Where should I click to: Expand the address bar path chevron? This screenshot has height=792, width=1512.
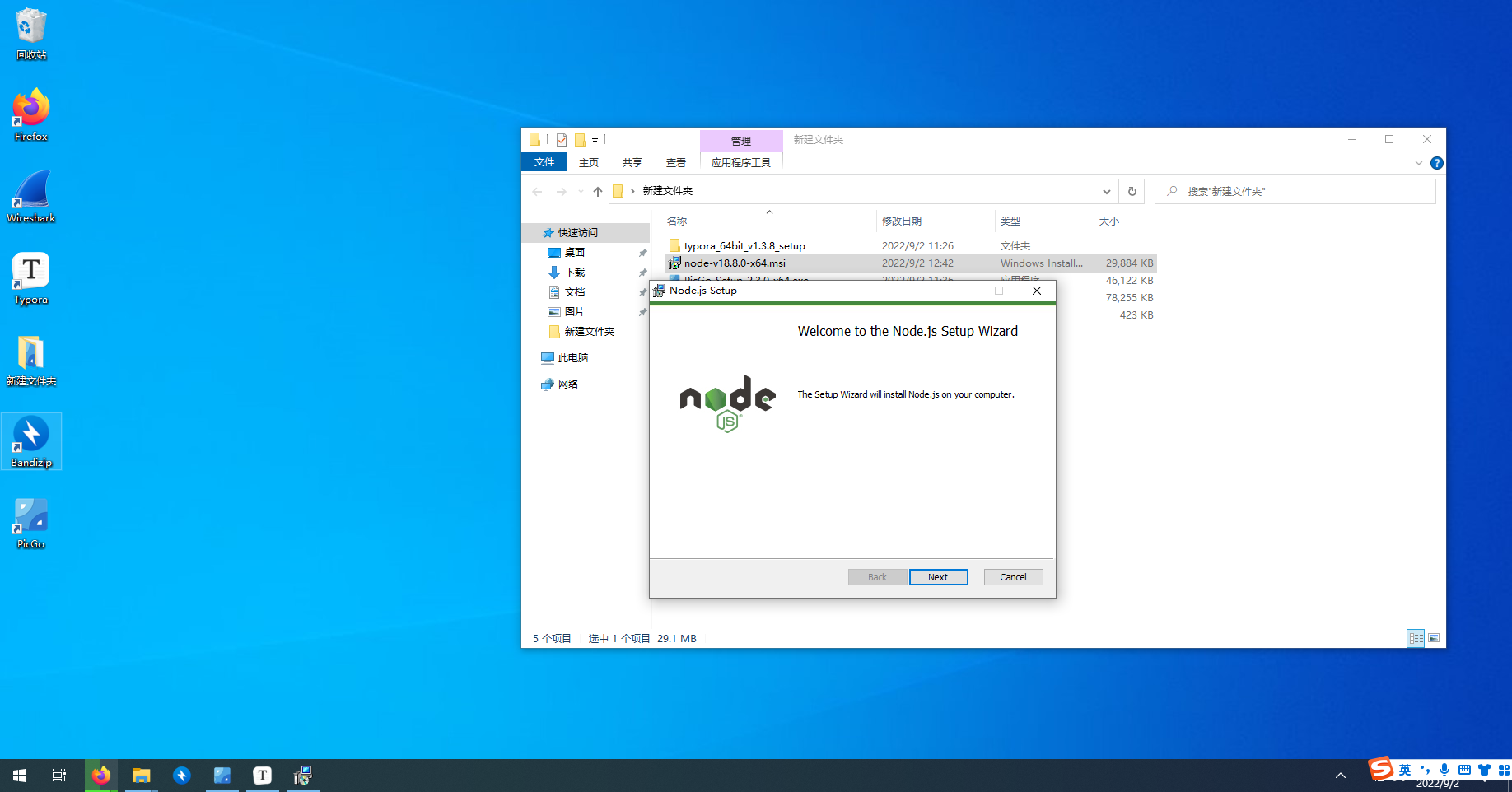coord(632,191)
